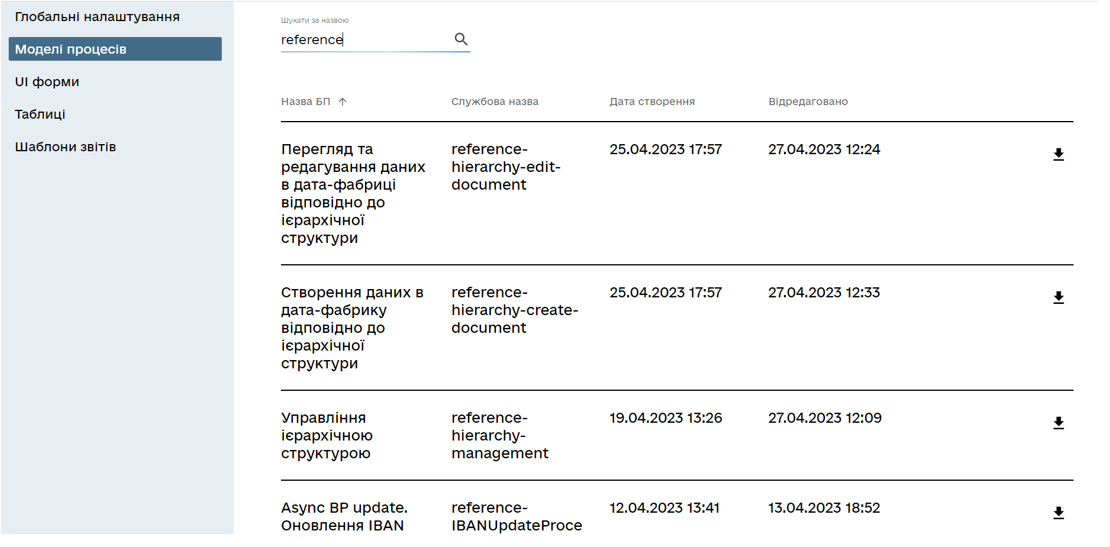Click the edited date 27.04.2023 12:33

pos(824,292)
